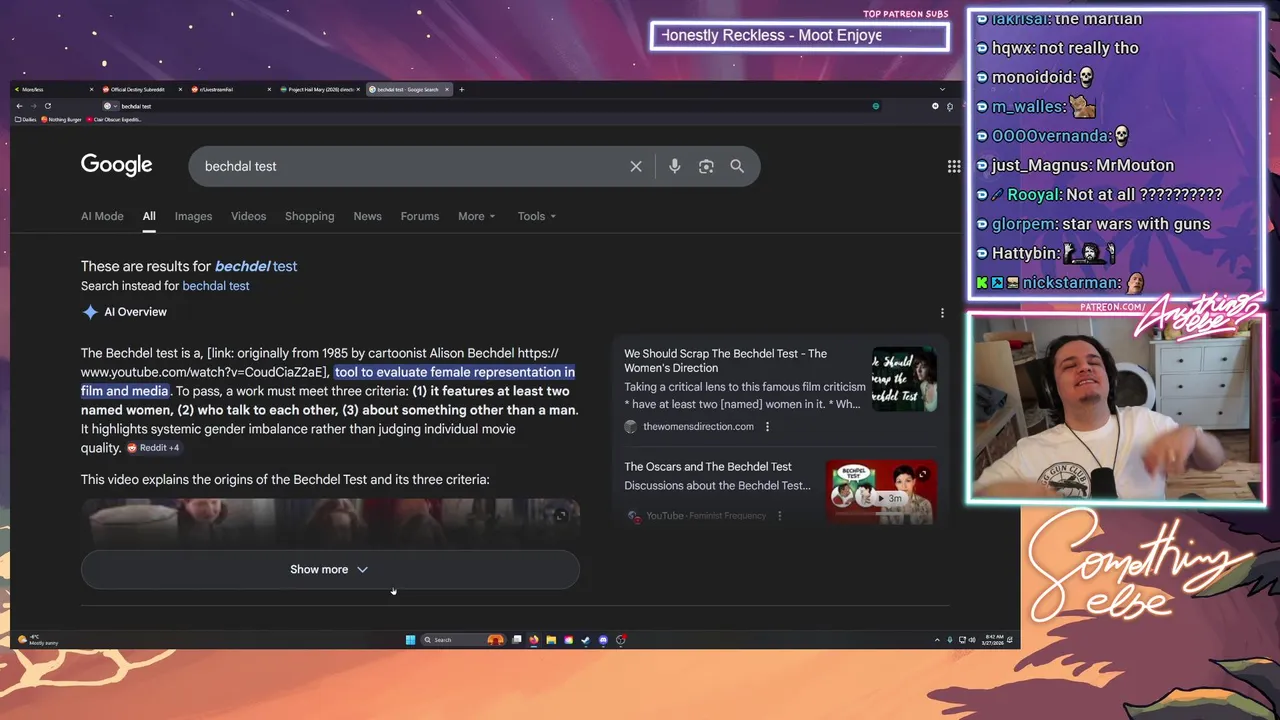Click inside the Google search field

click(x=410, y=166)
